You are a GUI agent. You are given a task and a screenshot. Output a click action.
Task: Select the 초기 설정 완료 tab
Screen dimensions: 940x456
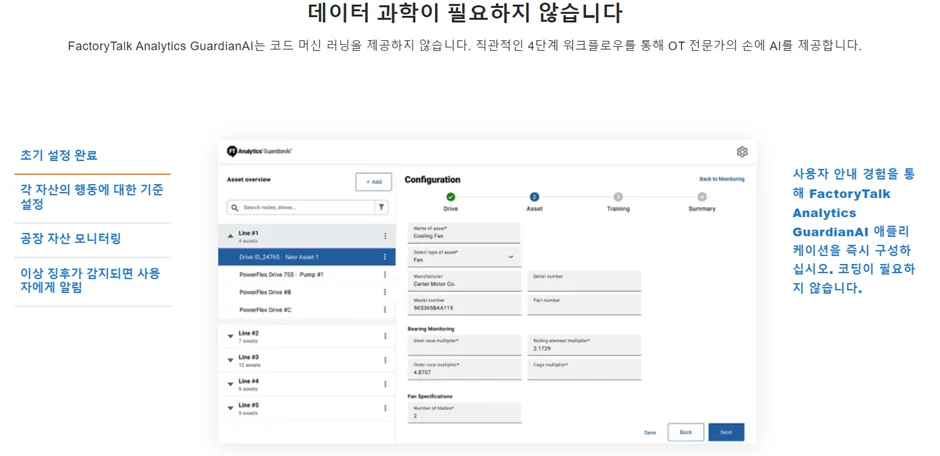click(59, 156)
